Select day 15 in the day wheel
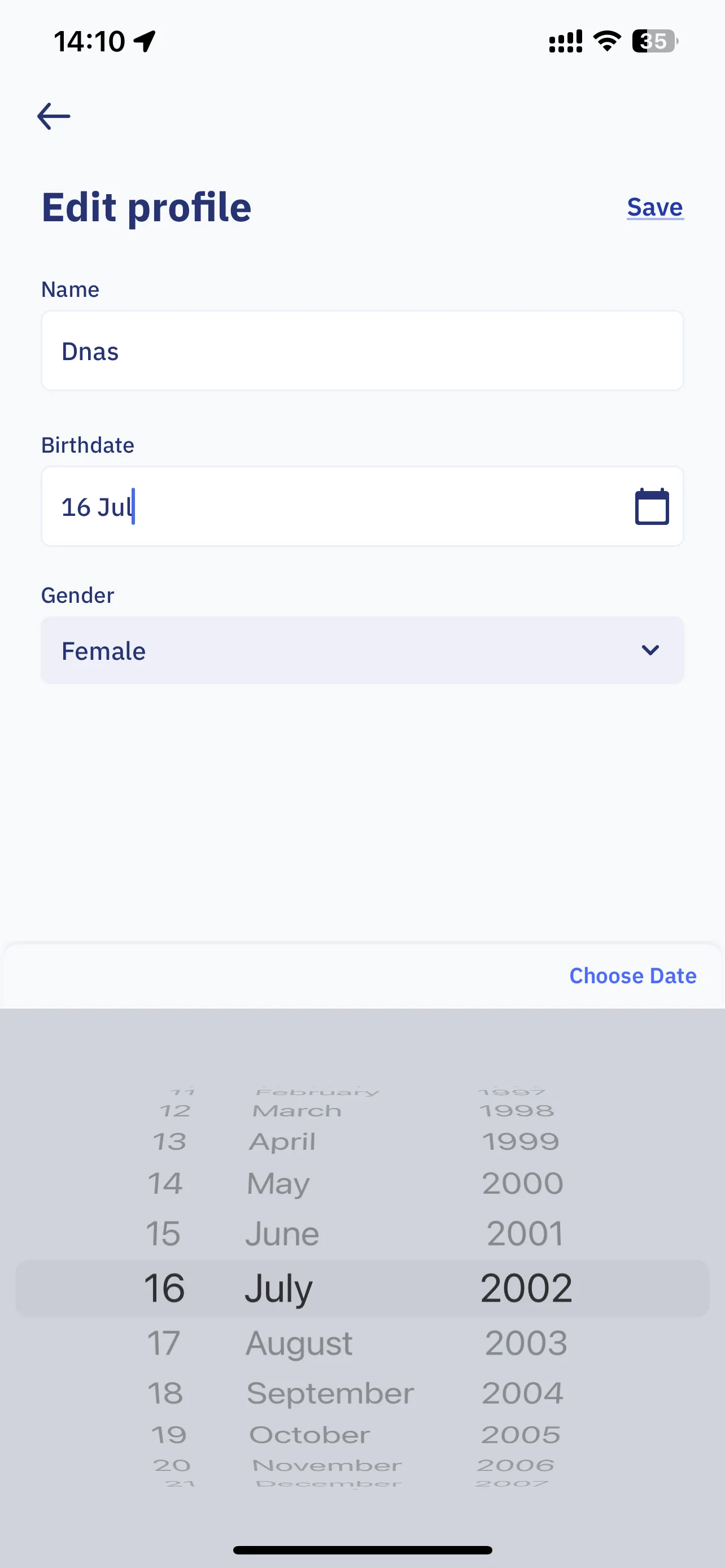725x1568 pixels. (x=163, y=1234)
